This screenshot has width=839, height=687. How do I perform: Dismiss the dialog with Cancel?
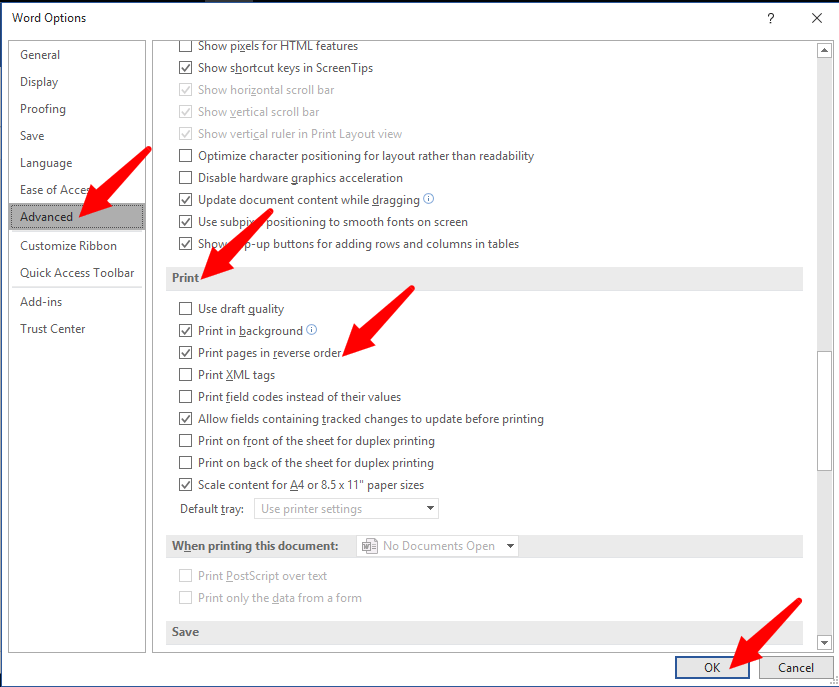point(795,667)
